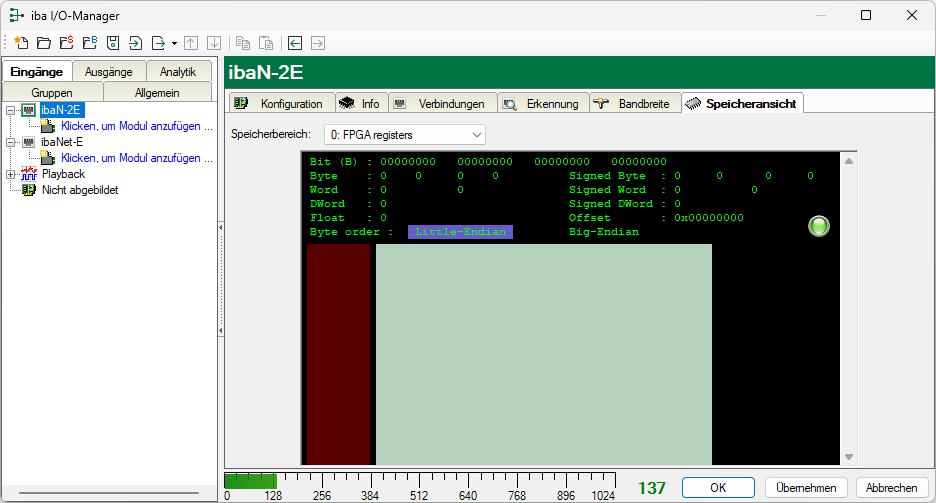Open the Verbindungen tab
Viewport: 936px width, 503px height.
pyautogui.click(x=443, y=103)
